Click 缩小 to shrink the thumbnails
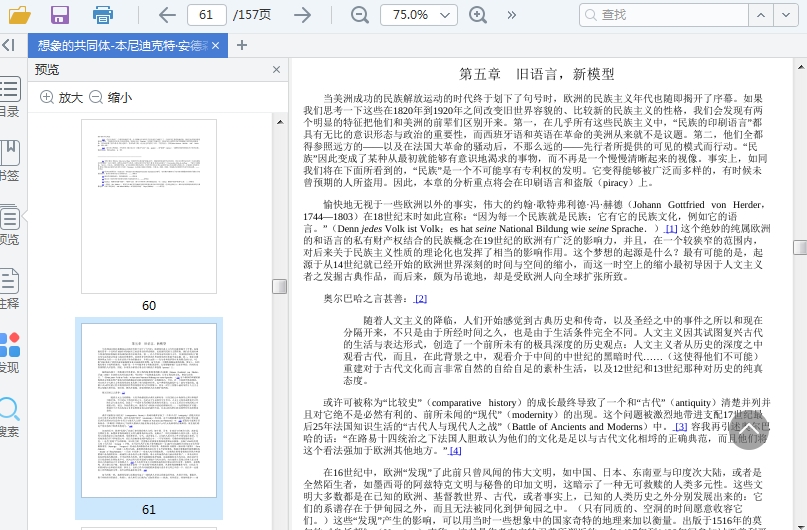807x530 pixels. click(x=111, y=97)
